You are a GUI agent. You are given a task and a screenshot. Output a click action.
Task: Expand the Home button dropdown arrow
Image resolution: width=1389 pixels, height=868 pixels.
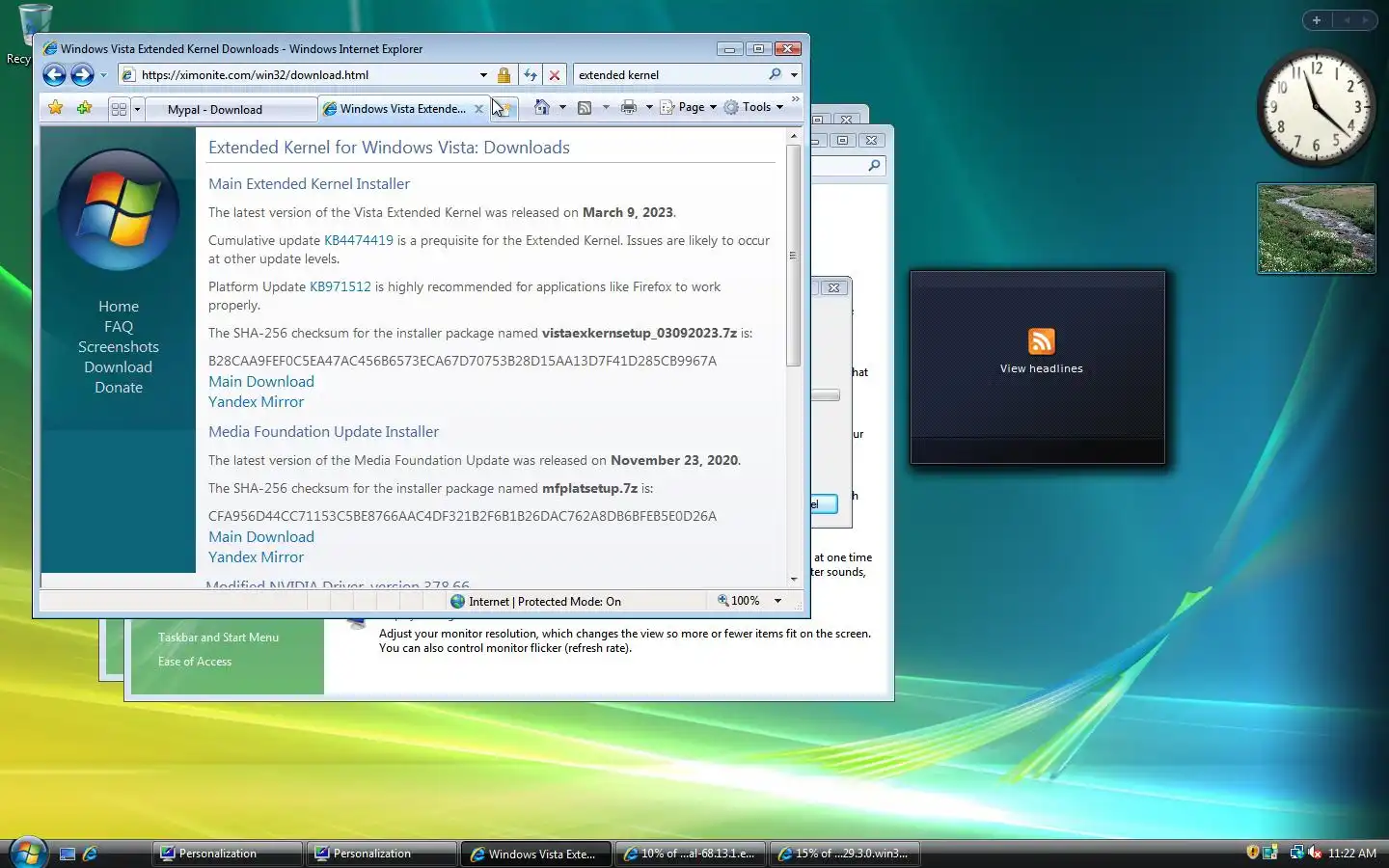pyautogui.click(x=562, y=107)
